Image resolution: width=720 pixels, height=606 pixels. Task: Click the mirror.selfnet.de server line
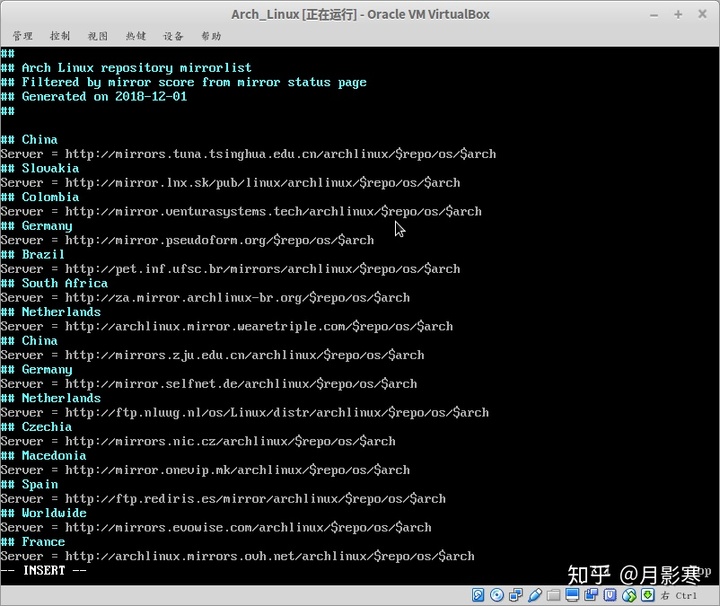209,384
